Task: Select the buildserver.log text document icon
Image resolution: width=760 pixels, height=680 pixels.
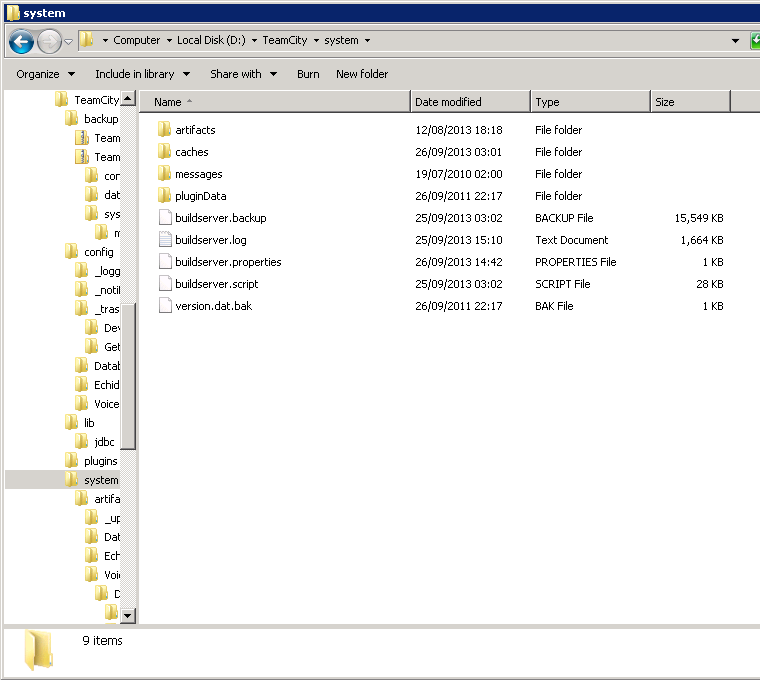Action: tap(165, 239)
